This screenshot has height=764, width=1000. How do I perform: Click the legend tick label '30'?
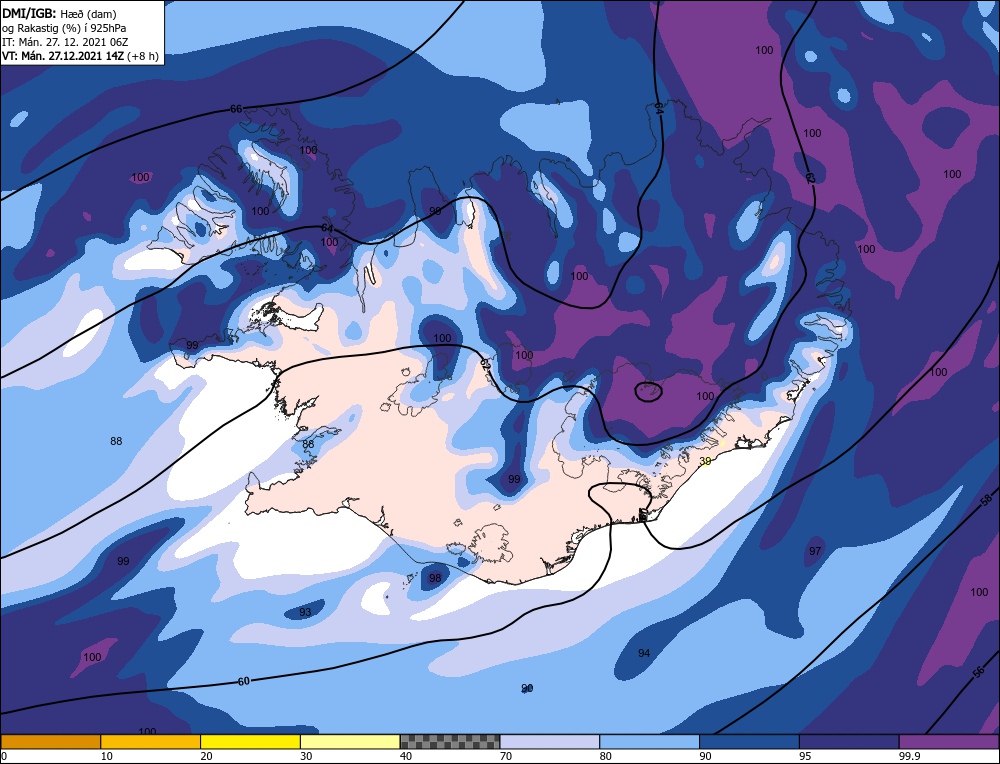point(306,756)
